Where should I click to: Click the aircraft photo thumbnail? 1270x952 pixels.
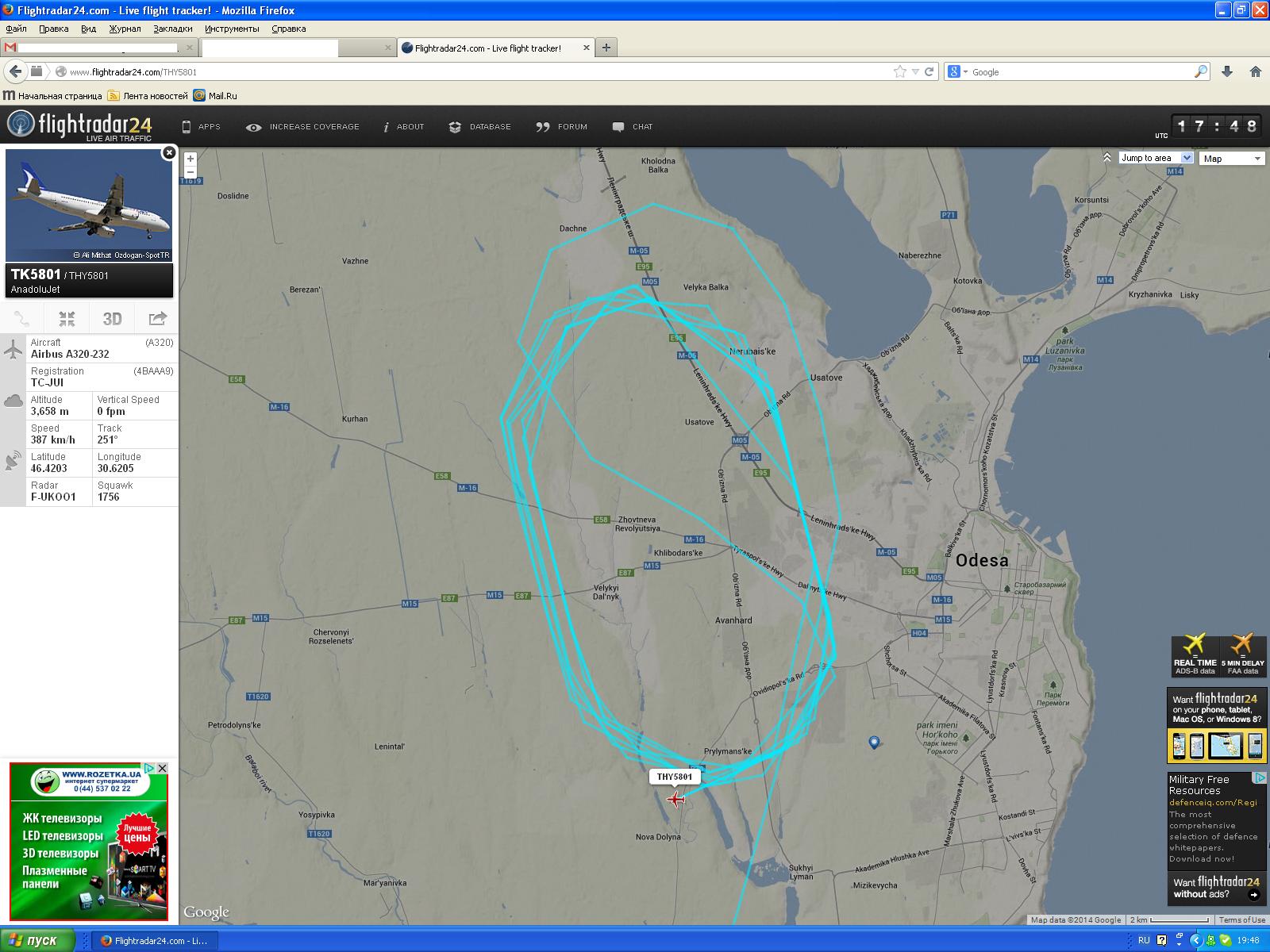(x=89, y=205)
